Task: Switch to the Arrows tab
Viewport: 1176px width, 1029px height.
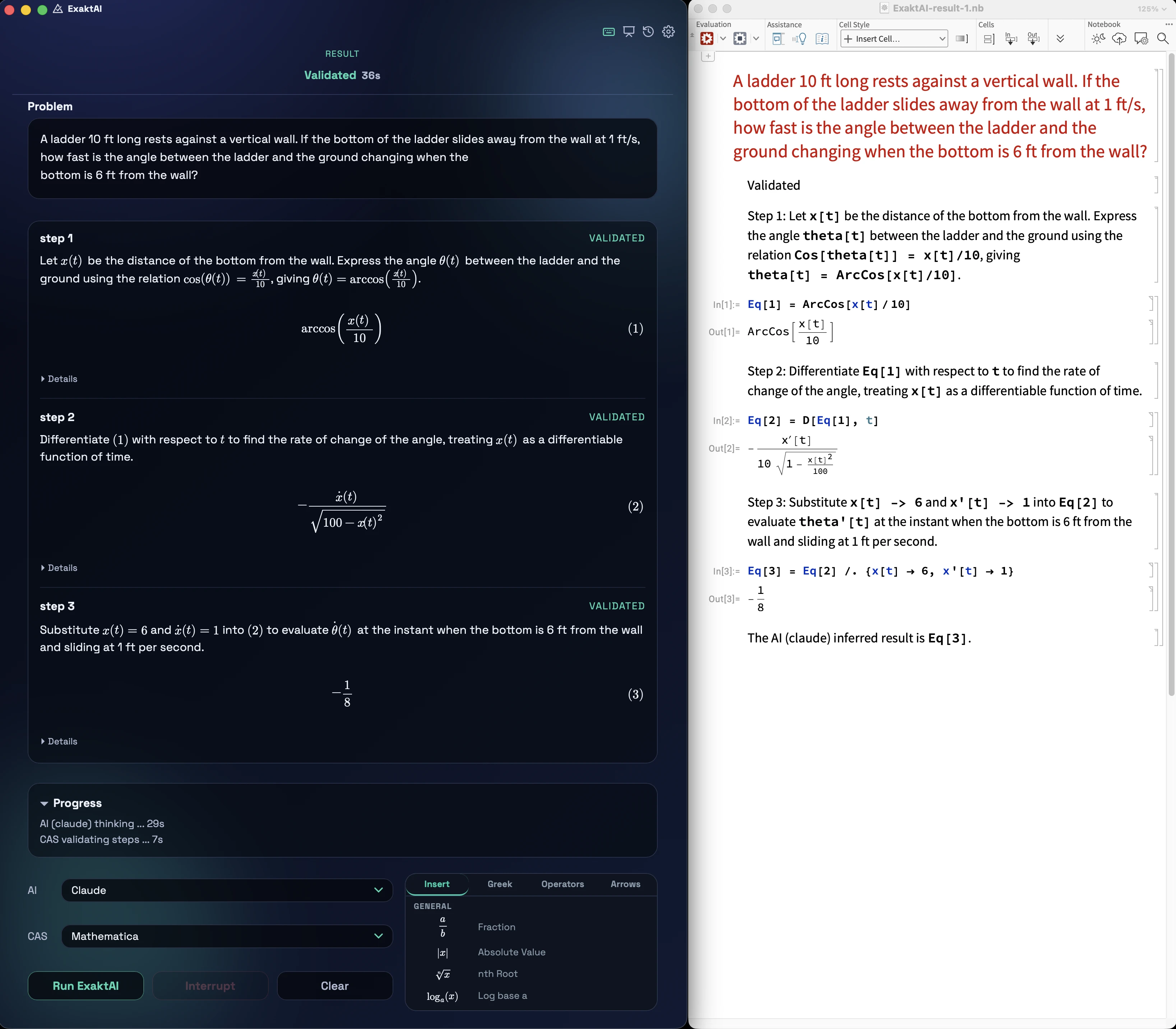Action: [x=626, y=884]
